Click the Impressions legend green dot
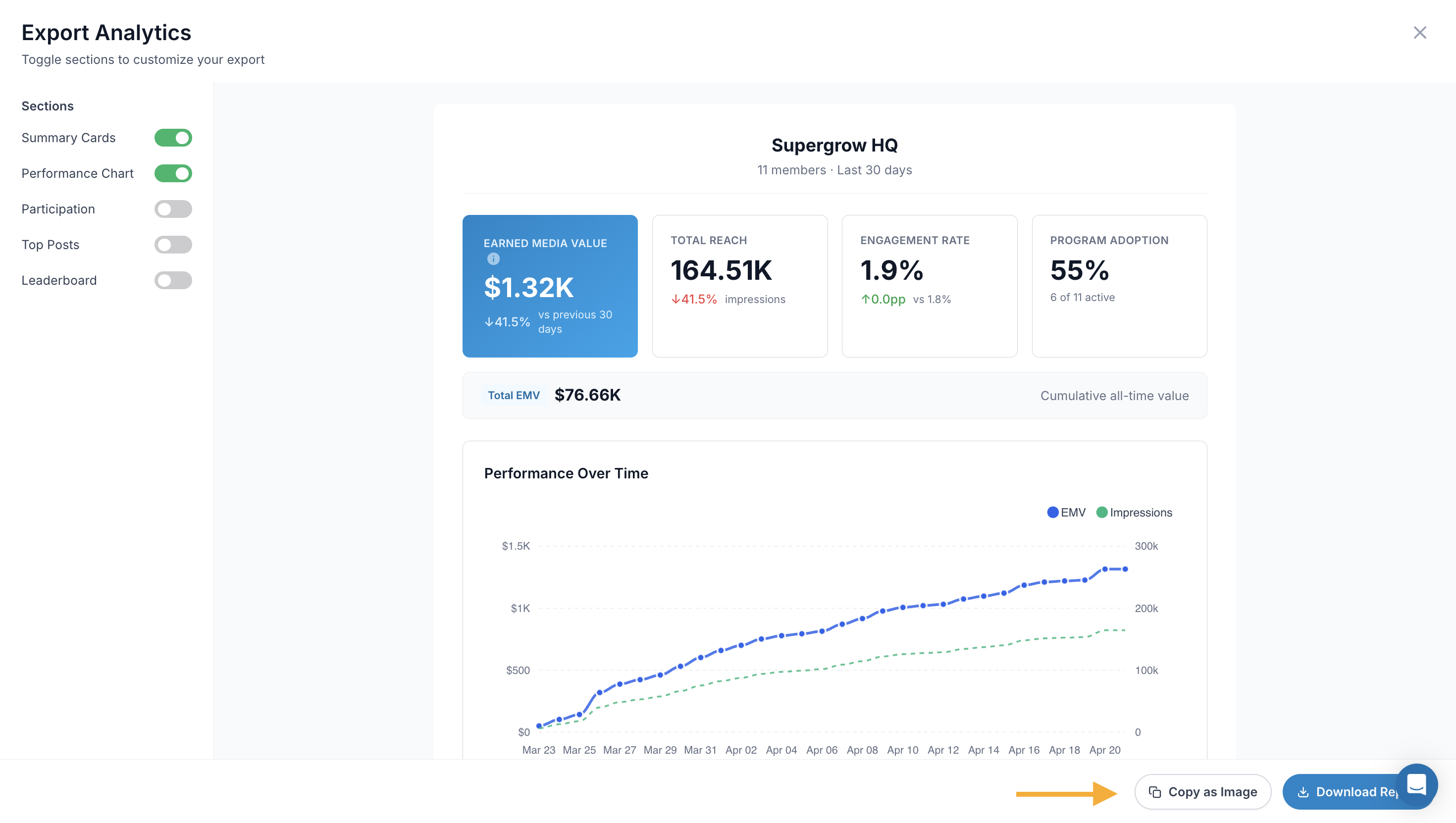 (x=1101, y=512)
